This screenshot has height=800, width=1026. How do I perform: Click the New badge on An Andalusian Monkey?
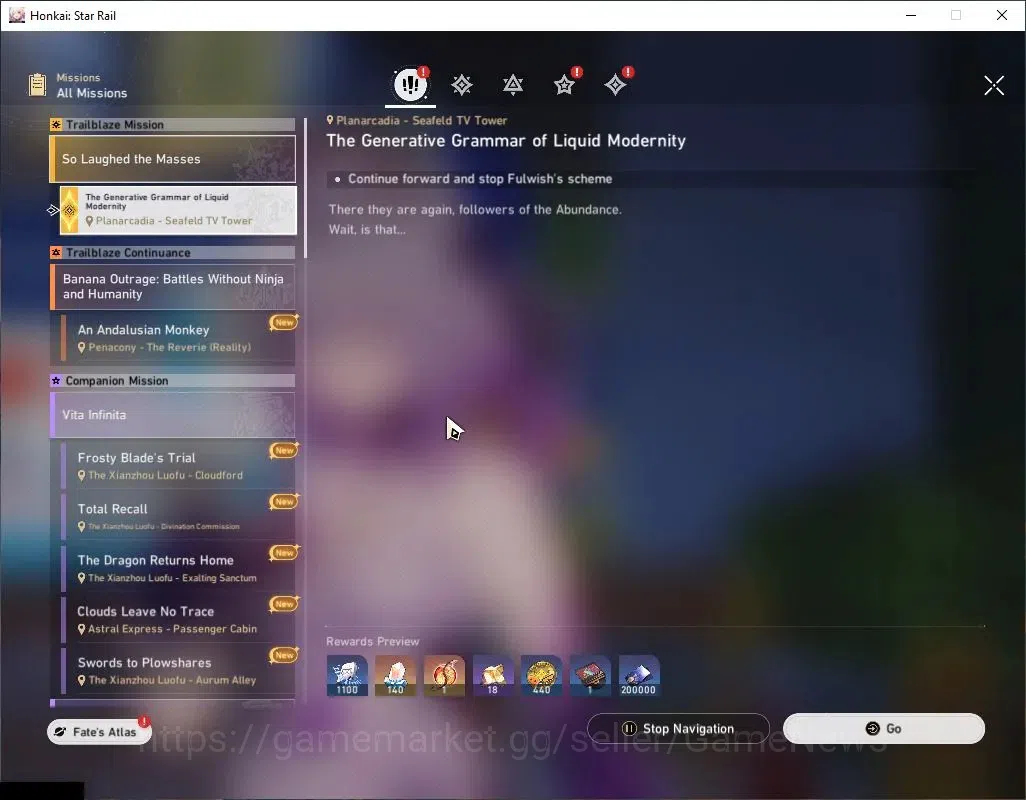tap(284, 322)
